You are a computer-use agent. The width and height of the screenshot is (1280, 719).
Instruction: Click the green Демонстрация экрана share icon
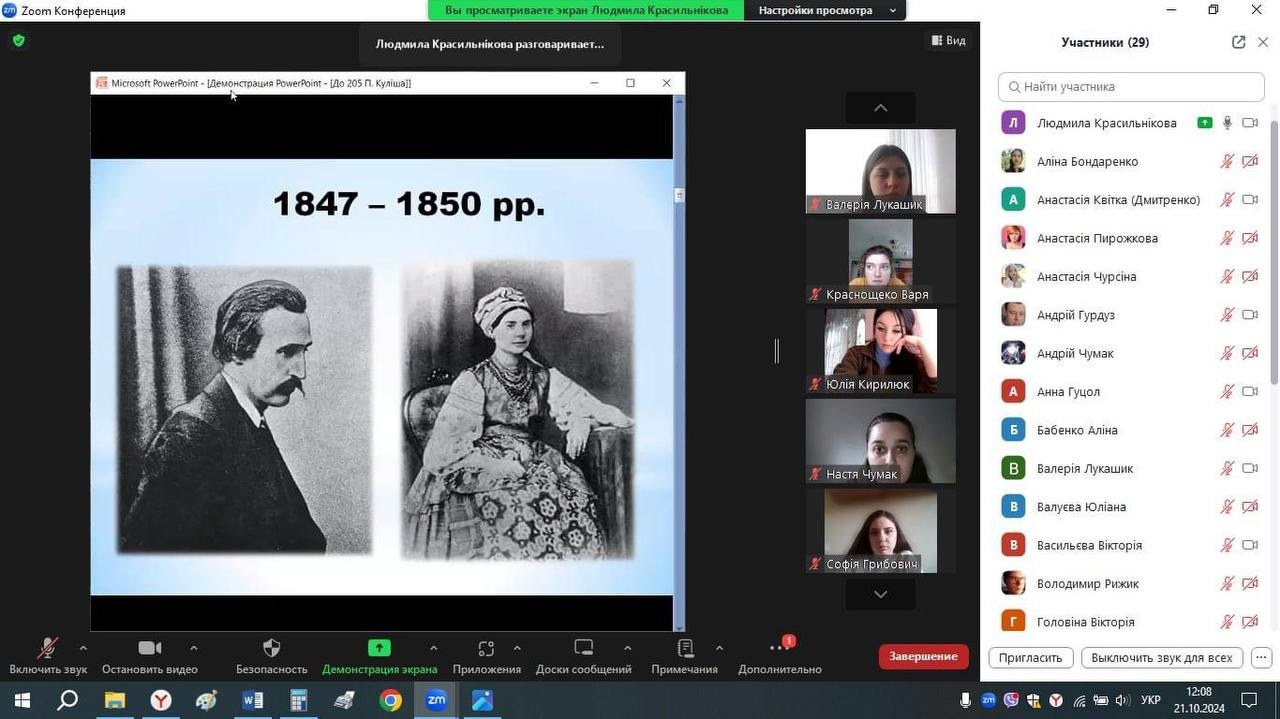tap(379, 648)
